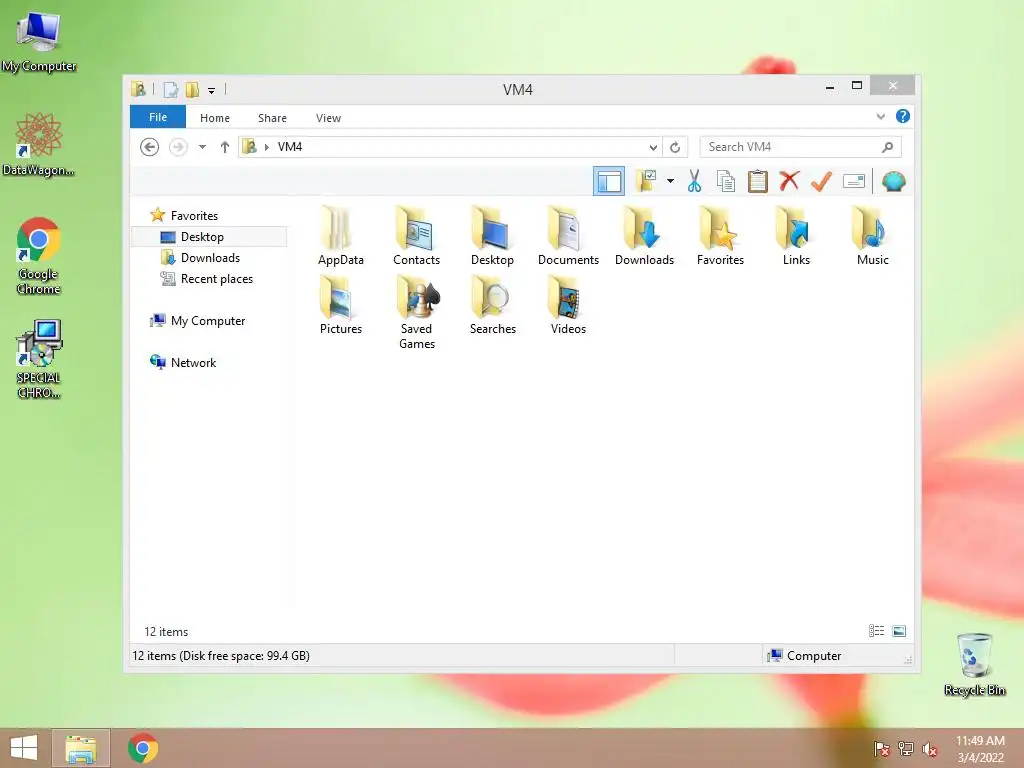Open the File ribbon tab
This screenshot has width=1024, height=768.
[158, 117]
